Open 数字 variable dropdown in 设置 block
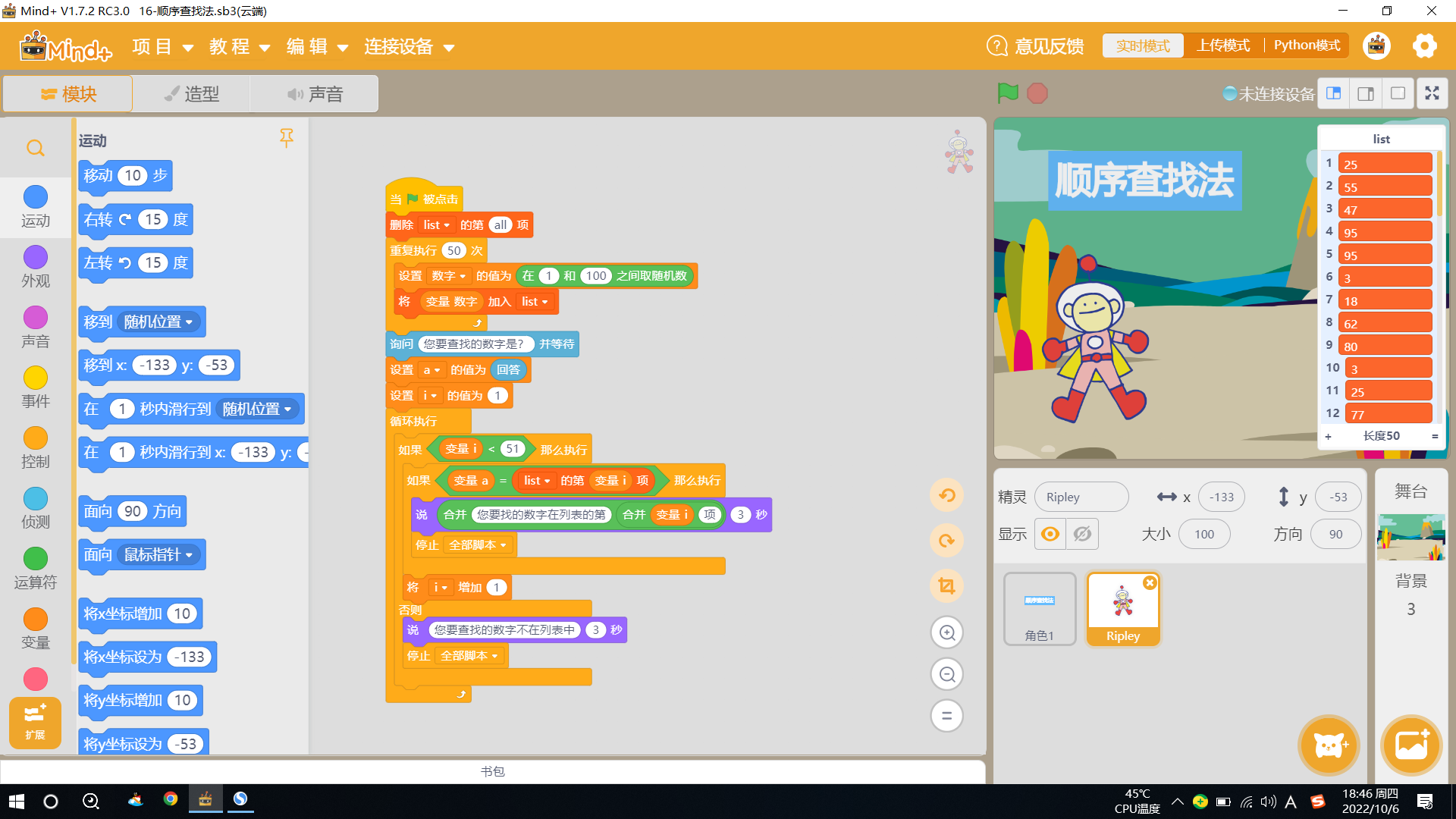The image size is (1456, 819). point(448,276)
